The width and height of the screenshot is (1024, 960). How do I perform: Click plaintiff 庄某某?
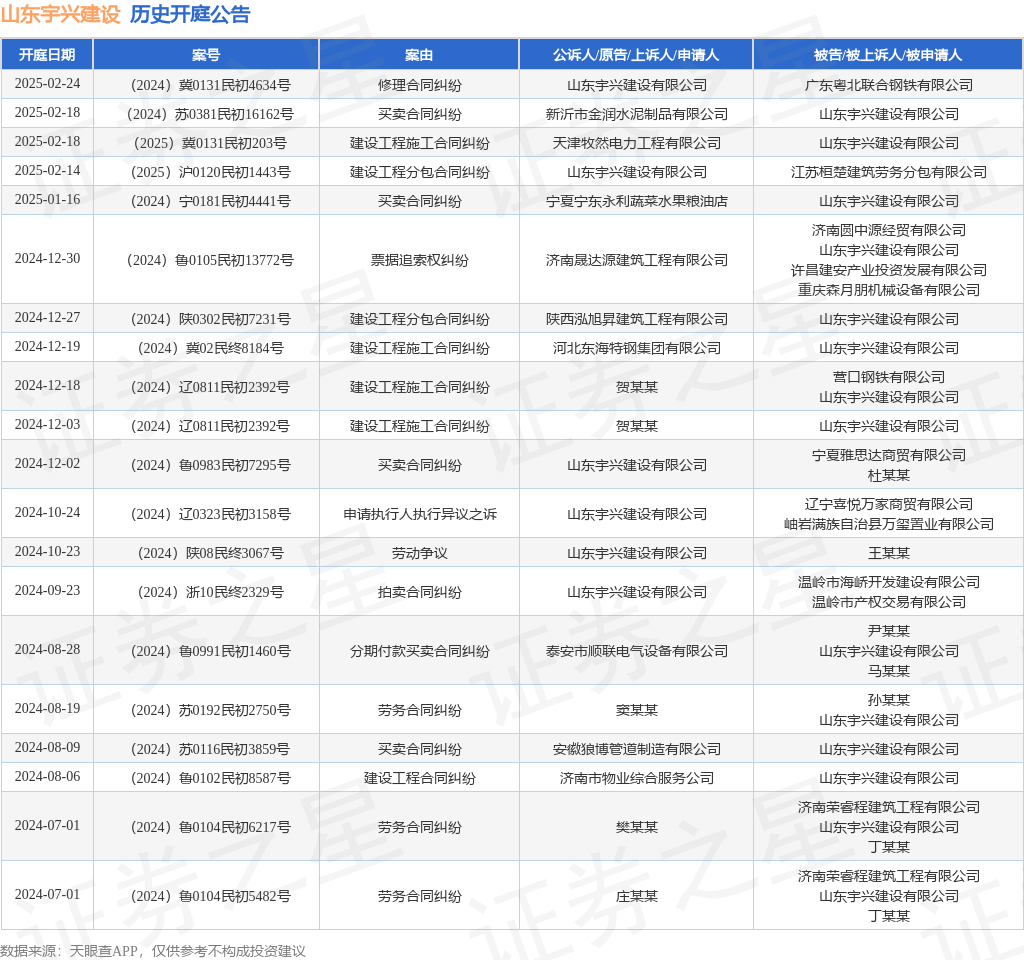click(x=637, y=897)
